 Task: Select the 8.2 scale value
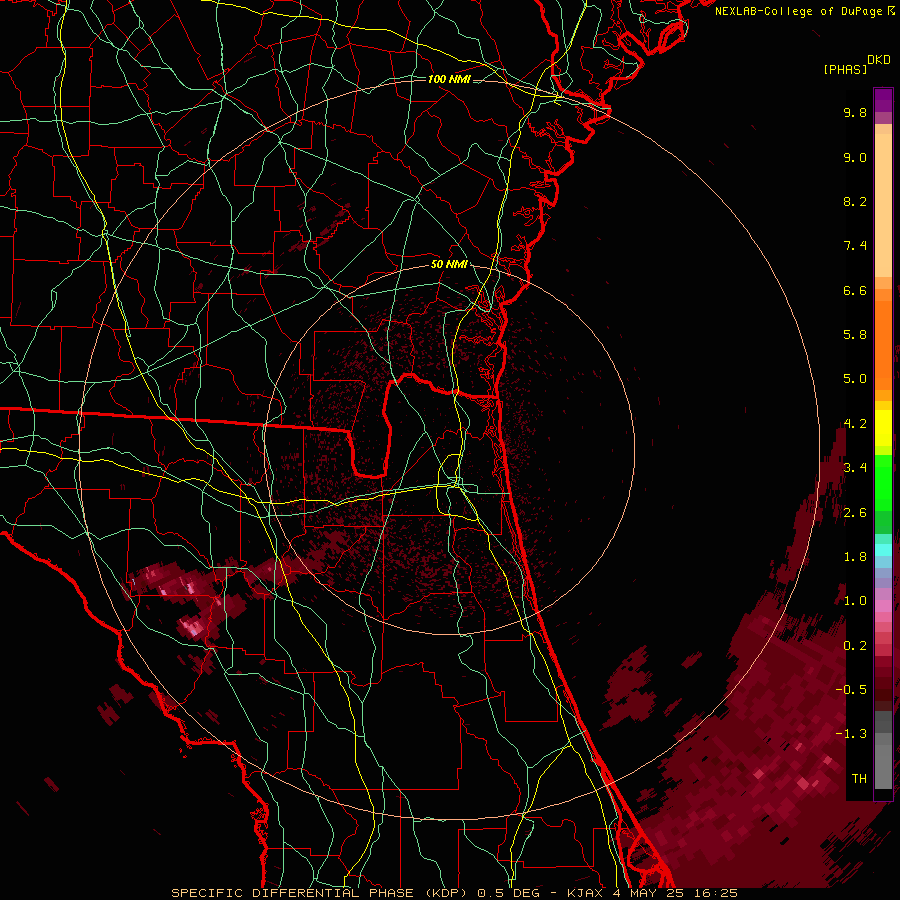coord(855,201)
